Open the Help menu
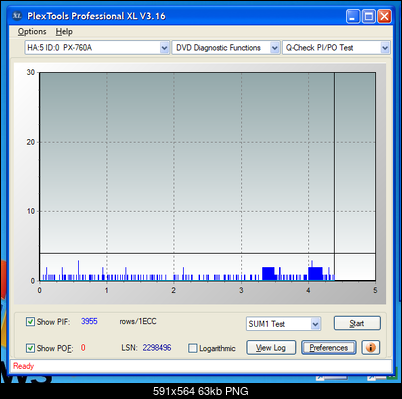This screenshot has height=399, width=402. (x=64, y=32)
